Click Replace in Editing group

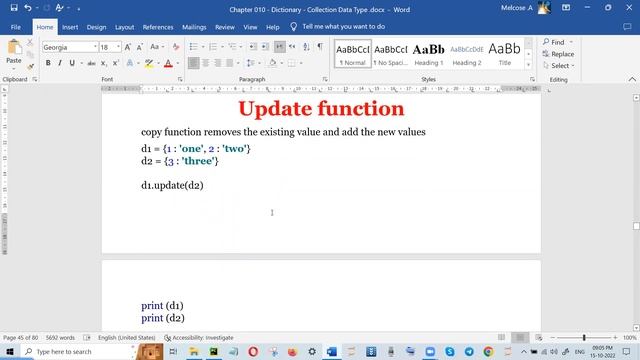[558, 54]
